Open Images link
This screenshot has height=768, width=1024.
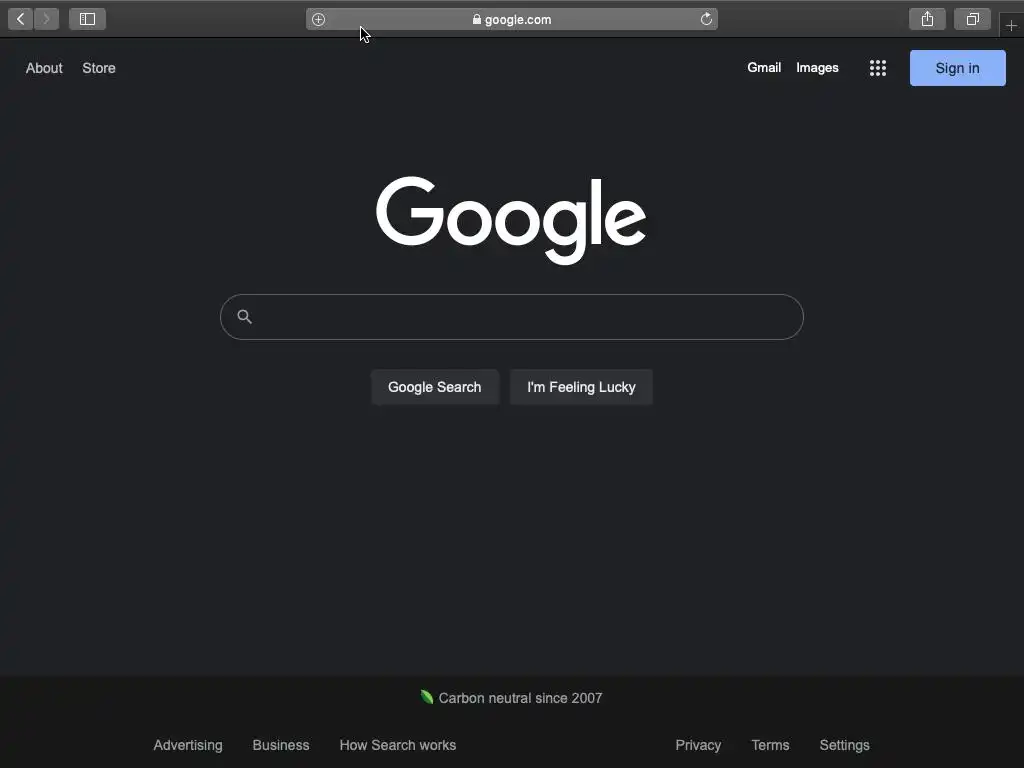pos(817,68)
